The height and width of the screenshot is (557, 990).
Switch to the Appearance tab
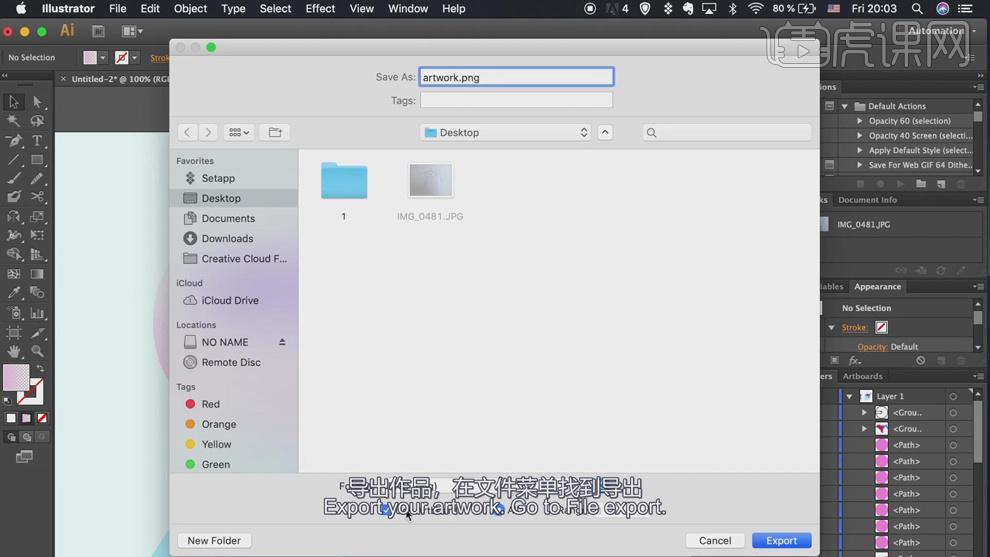[877, 287]
